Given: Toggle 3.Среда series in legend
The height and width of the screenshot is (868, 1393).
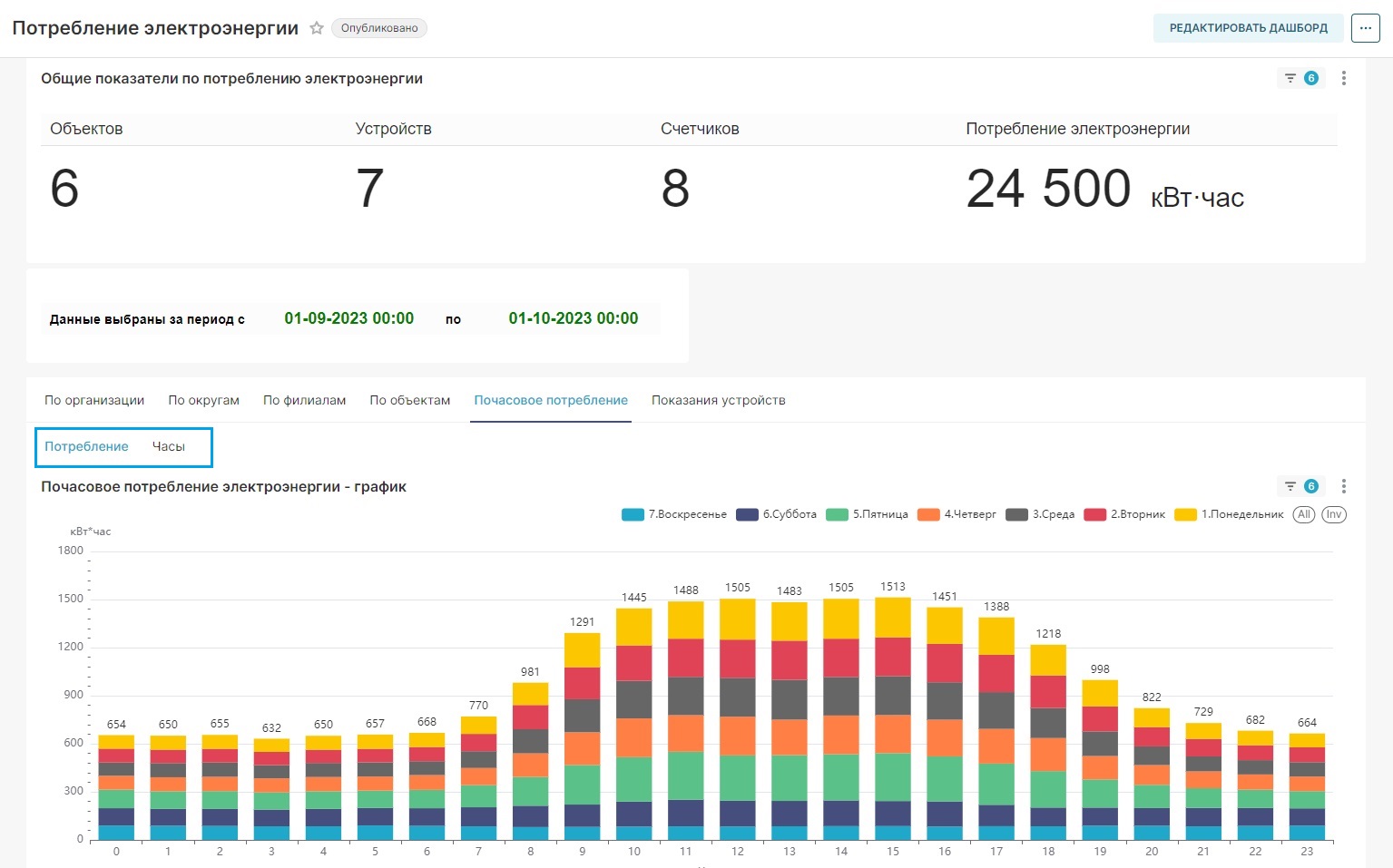Looking at the screenshot, I should 1040,514.
